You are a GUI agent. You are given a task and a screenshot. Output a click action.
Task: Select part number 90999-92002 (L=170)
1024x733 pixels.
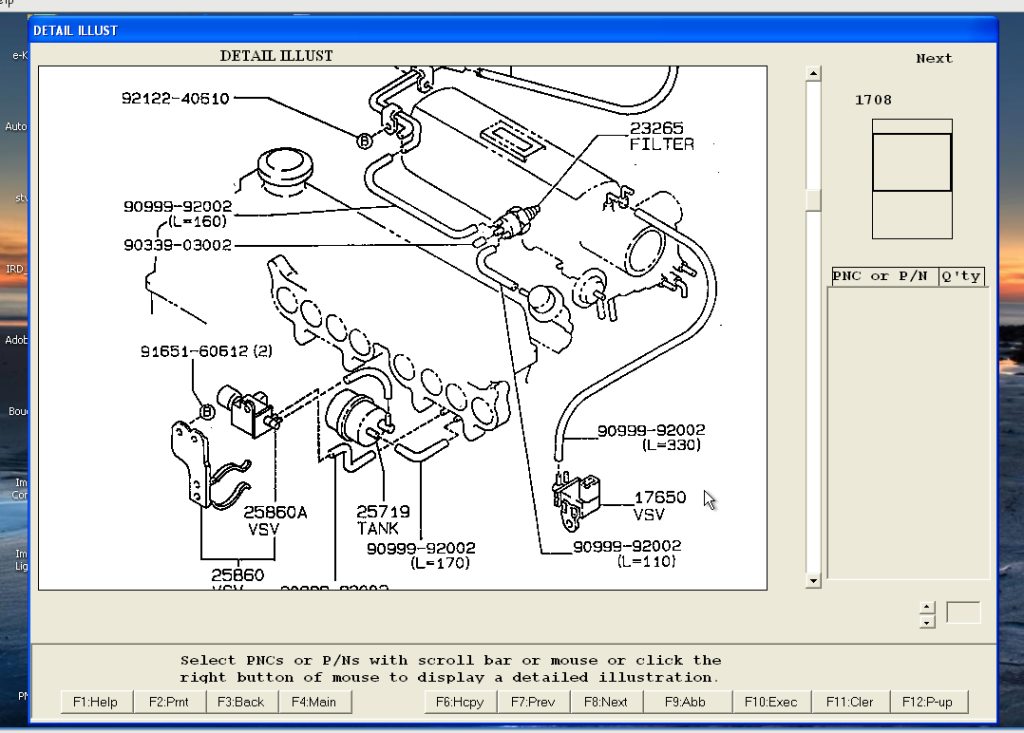coord(421,555)
